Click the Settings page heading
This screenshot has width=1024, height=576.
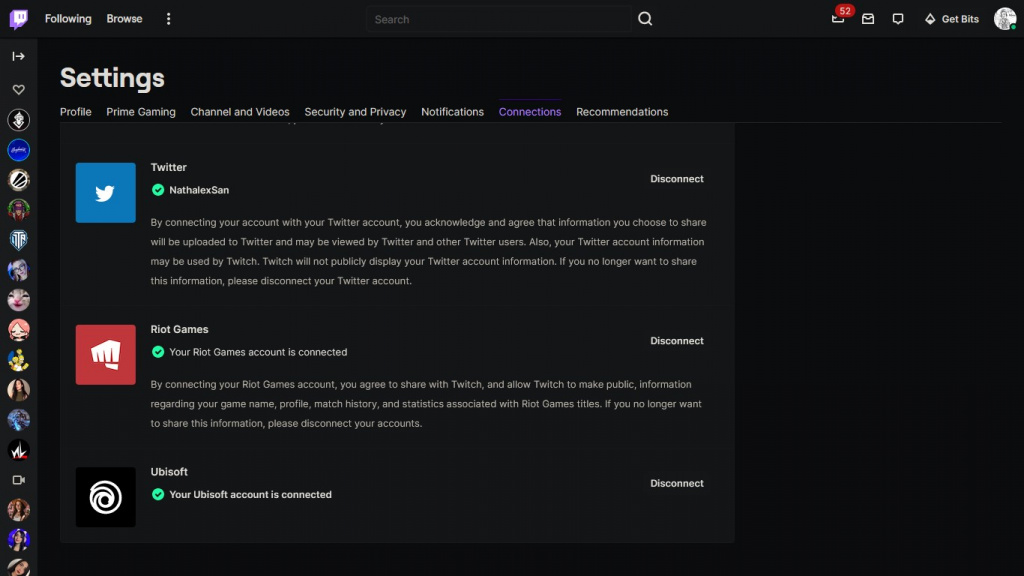tap(112, 78)
